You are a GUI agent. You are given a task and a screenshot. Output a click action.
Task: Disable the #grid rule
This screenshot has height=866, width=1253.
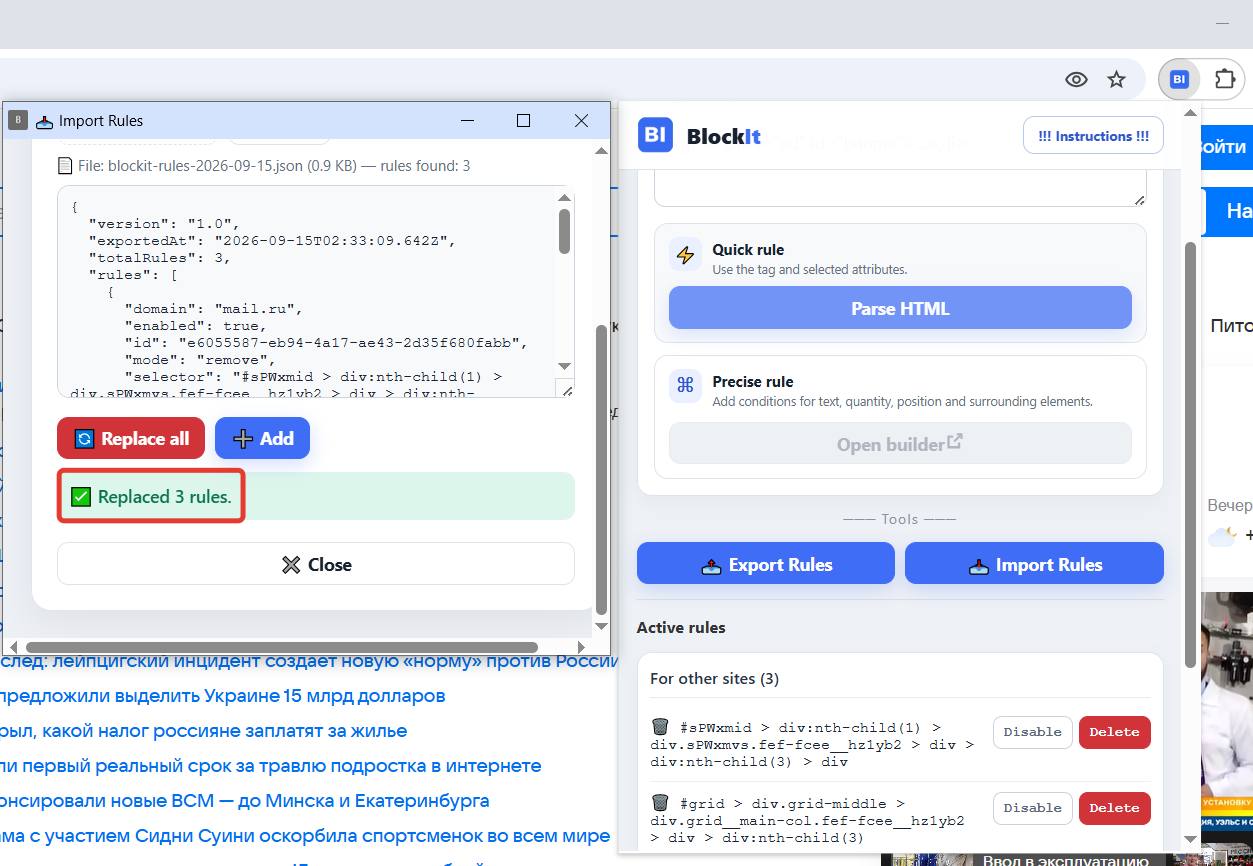1033,808
